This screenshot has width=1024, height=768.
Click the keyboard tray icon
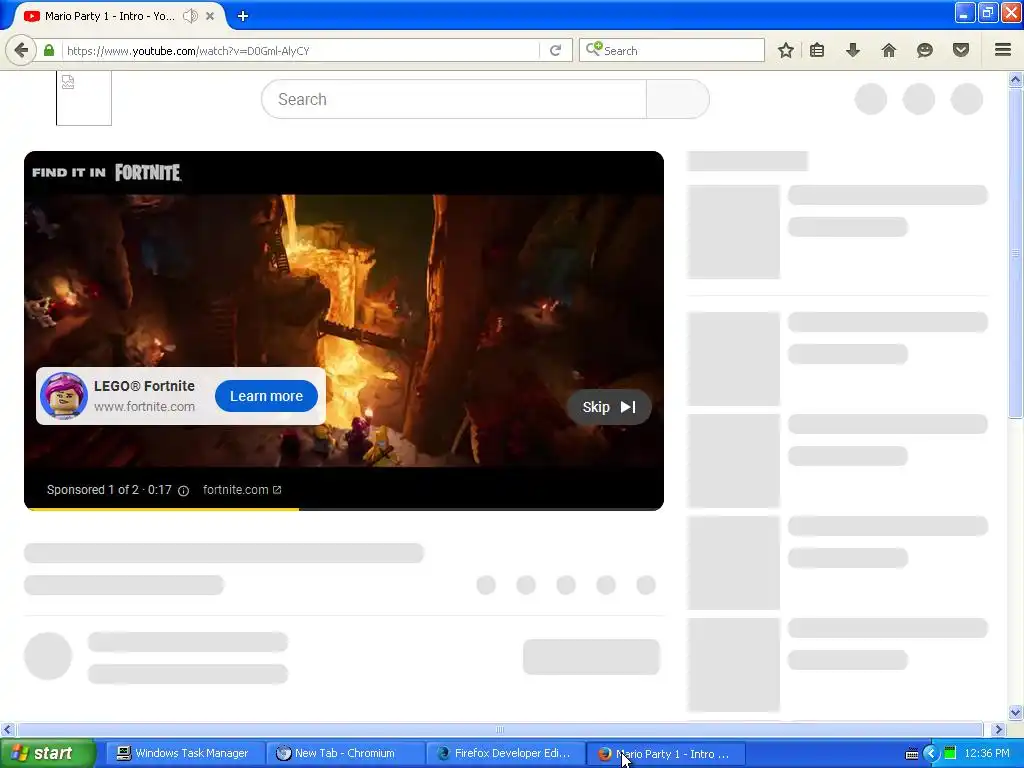coord(912,754)
